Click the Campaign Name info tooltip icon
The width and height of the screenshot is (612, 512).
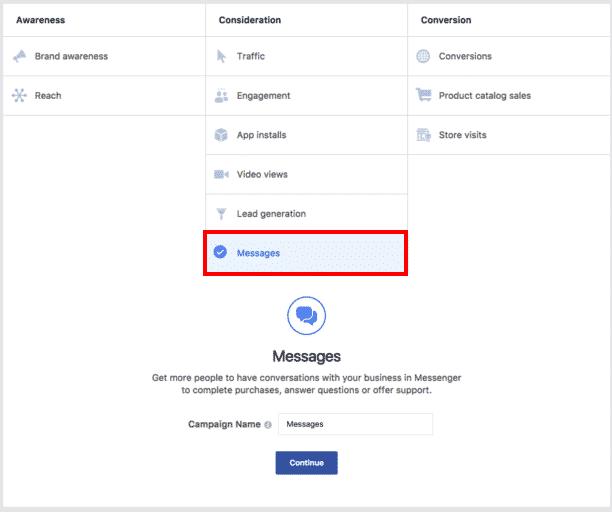(x=268, y=425)
